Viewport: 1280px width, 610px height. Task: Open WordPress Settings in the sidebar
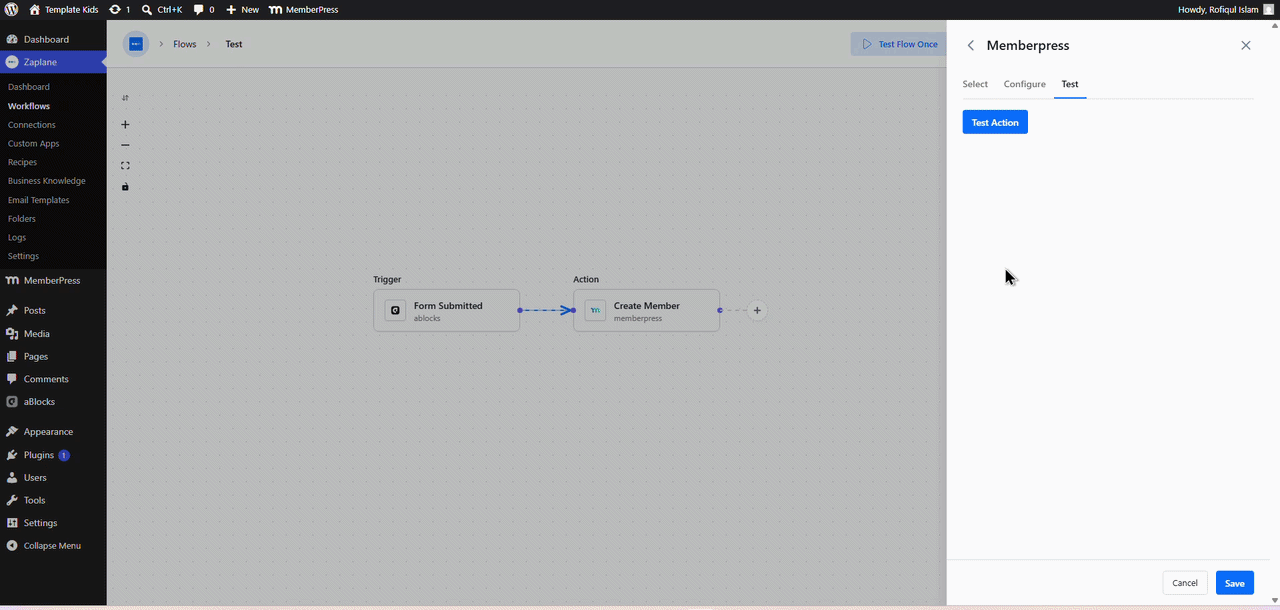(x=53, y=523)
